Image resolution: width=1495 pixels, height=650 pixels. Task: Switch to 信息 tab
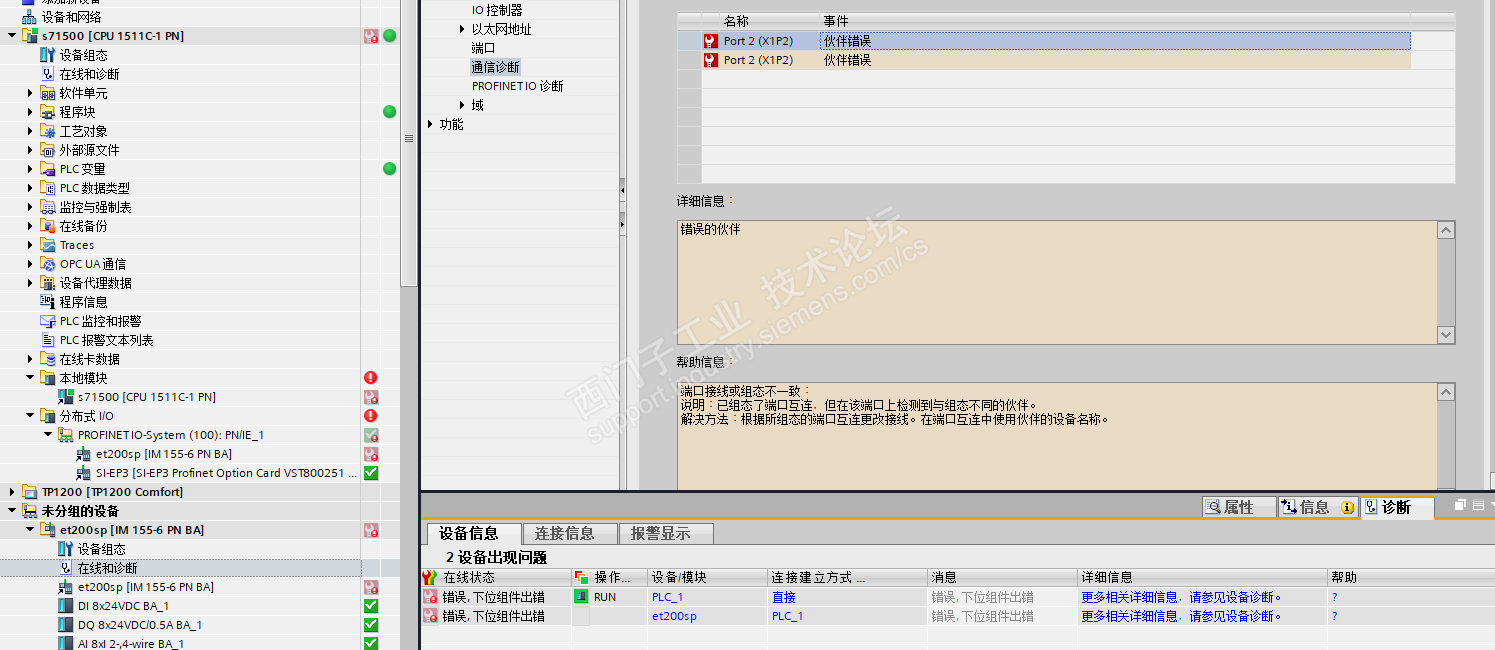click(1317, 507)
